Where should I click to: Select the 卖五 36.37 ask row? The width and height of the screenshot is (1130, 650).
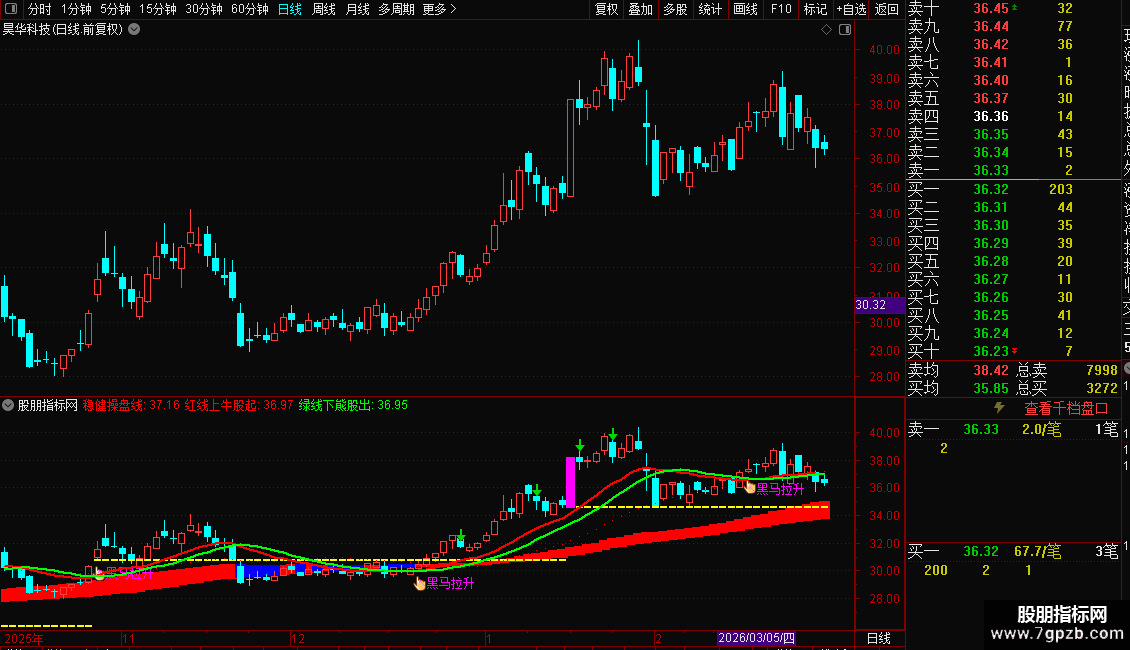[1013, 98]
